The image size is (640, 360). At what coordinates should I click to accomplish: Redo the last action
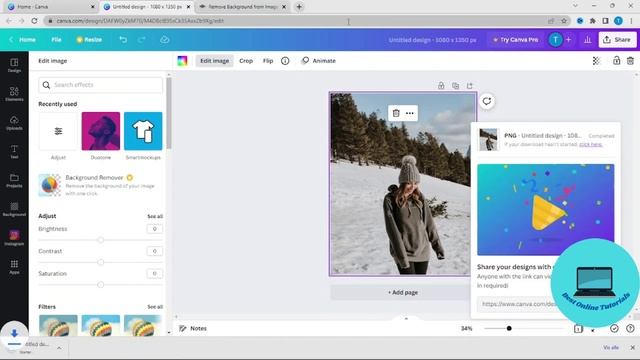[142, 40]
